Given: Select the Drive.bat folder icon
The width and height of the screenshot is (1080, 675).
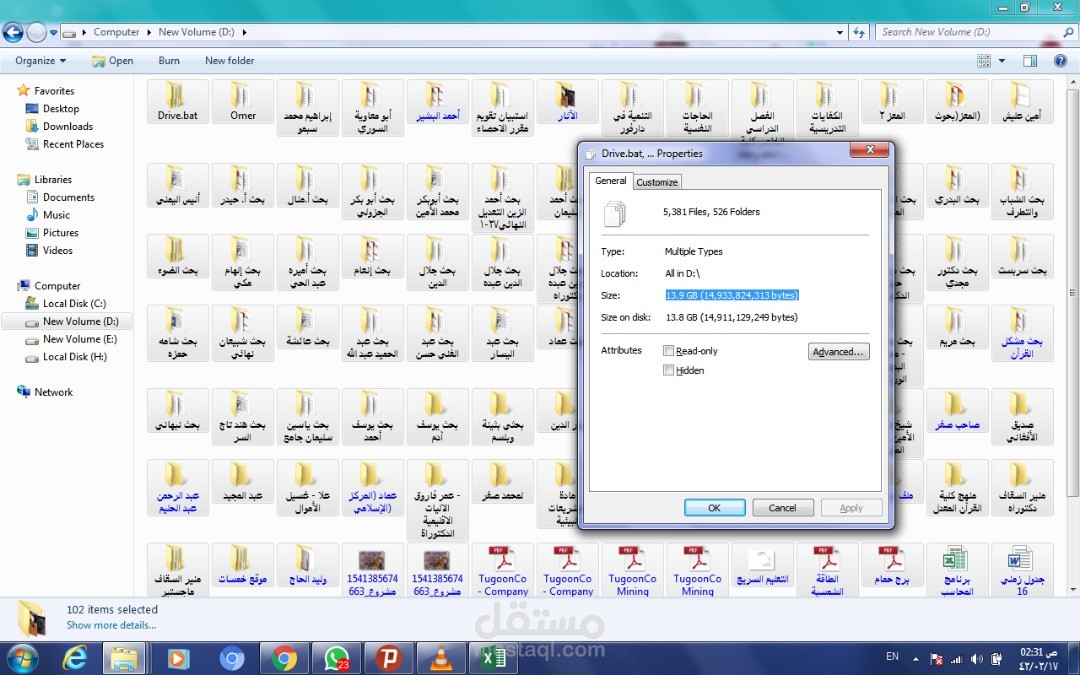Looking at the screenshot, I should coord(177,101).
